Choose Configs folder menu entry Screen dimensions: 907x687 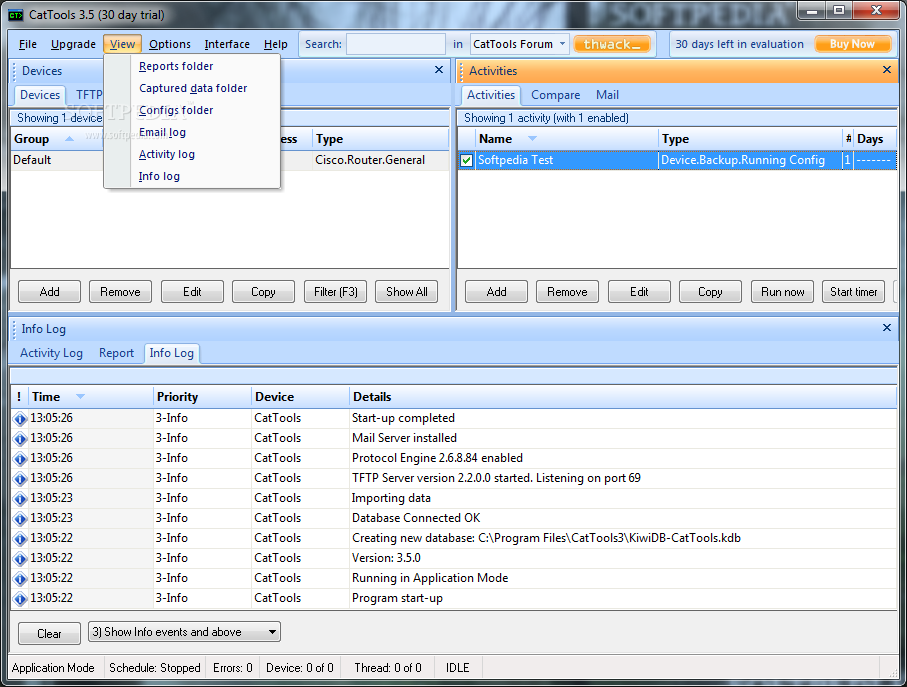(176, 110)
